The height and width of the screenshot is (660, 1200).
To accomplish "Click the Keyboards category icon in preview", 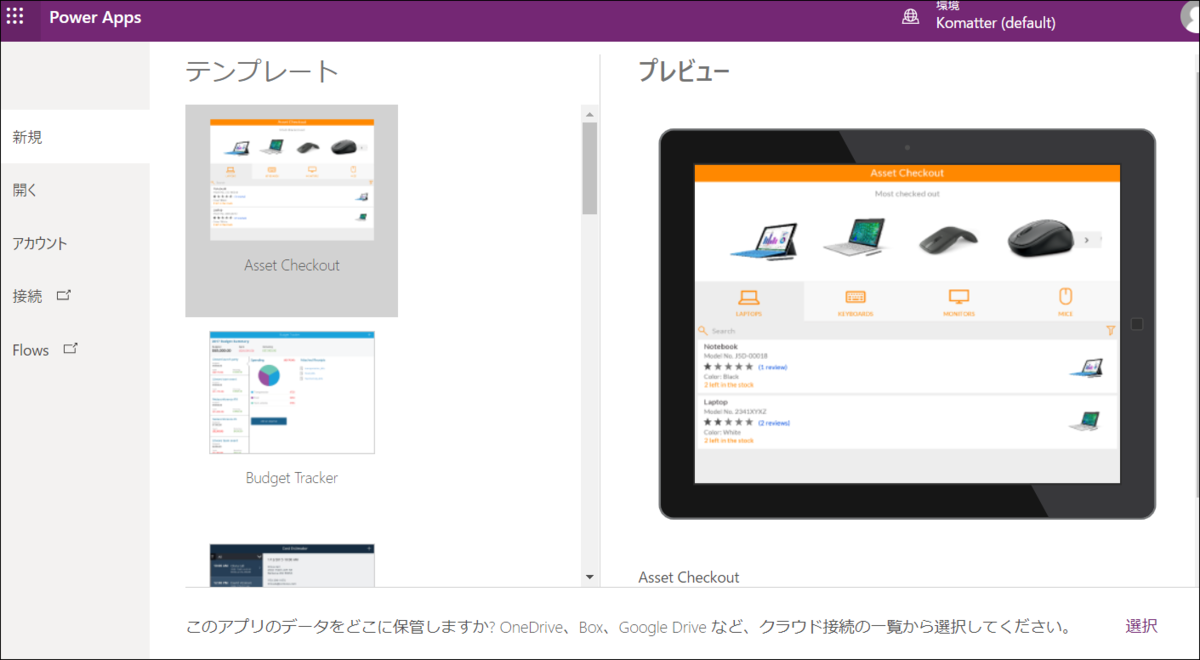I will point(855,297).
